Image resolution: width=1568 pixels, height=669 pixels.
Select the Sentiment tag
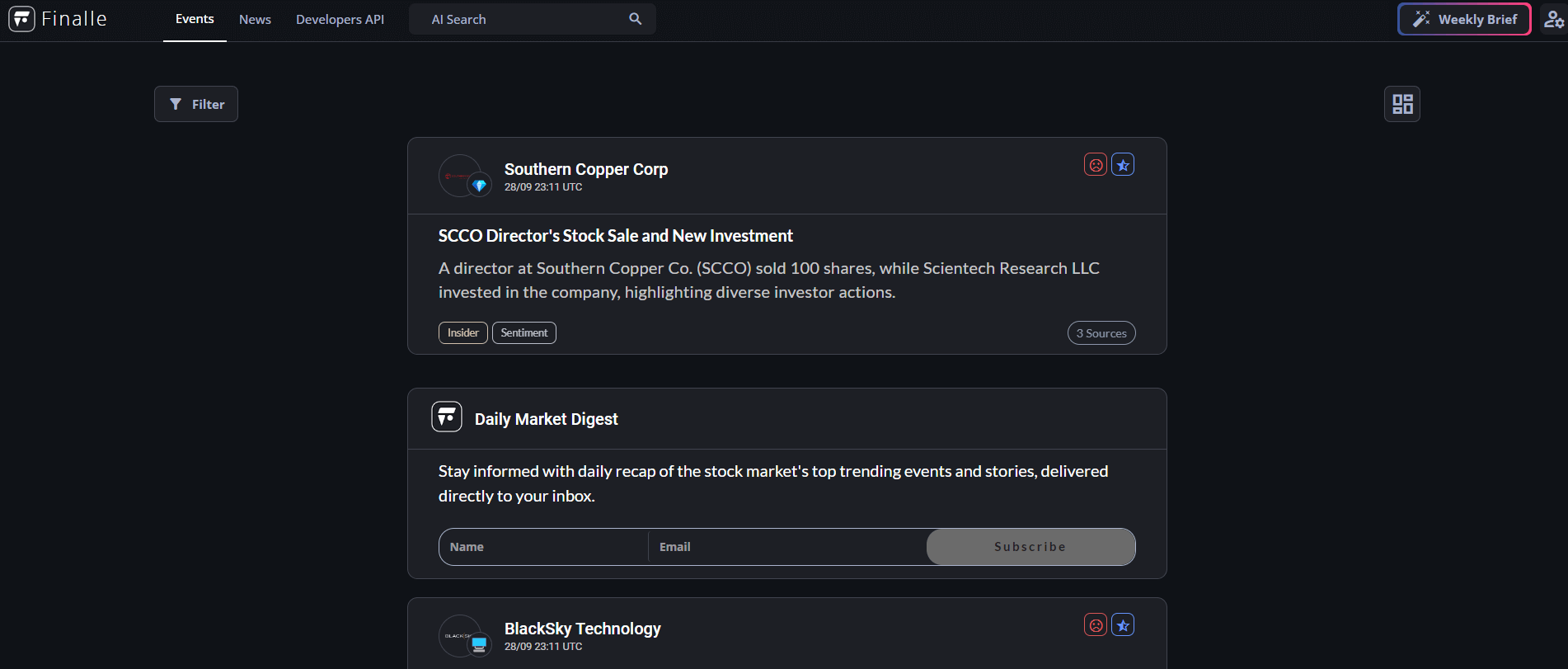point(524,332)
